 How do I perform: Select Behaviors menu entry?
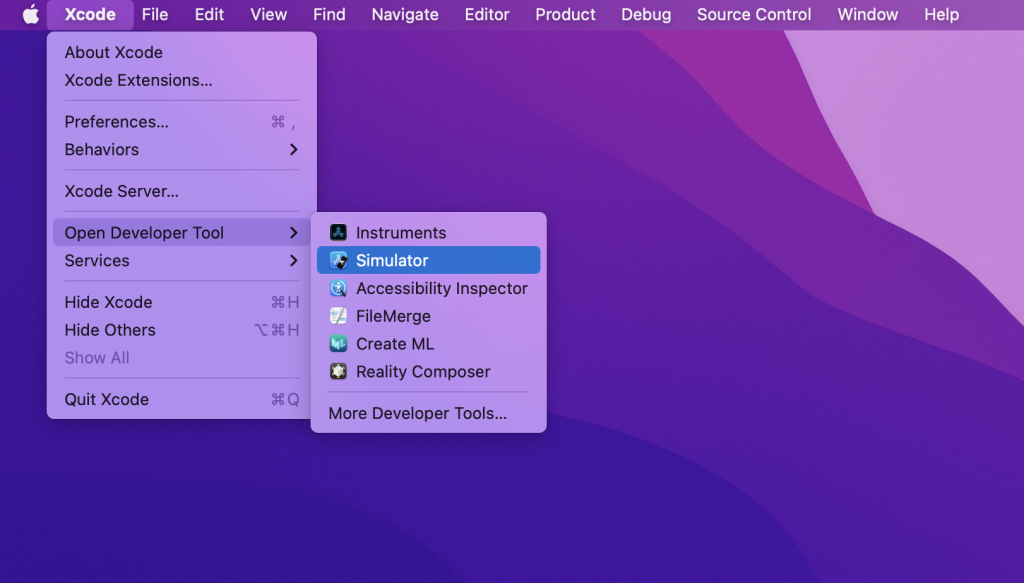click(182, 150)
